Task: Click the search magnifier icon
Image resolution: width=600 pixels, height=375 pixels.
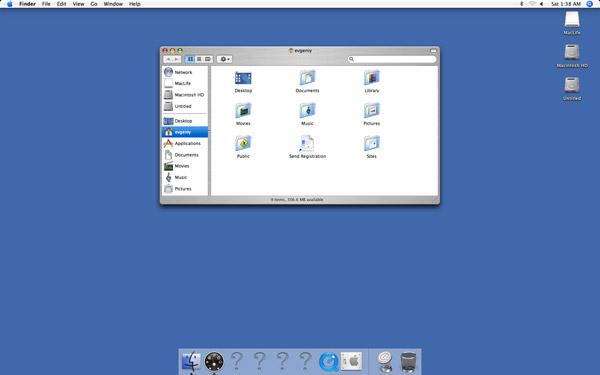Action: coord(351,59)
